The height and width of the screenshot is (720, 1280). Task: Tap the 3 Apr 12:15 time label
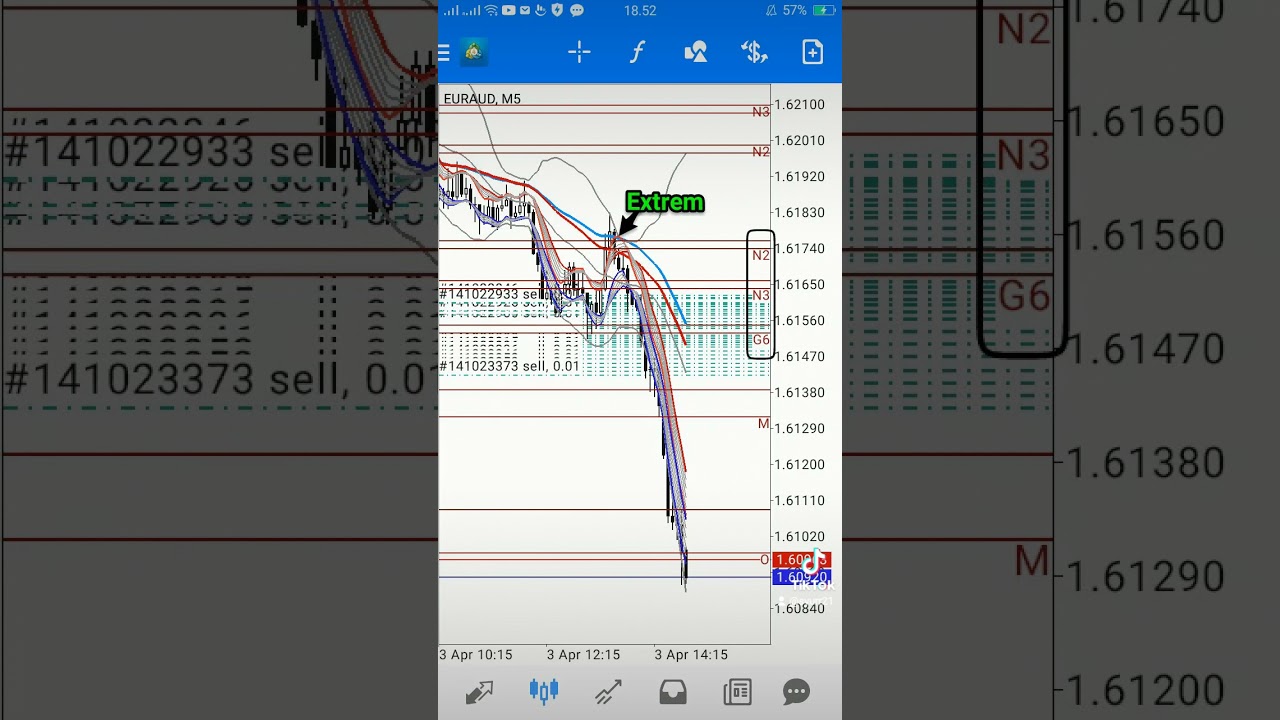(x=583, y=654)
